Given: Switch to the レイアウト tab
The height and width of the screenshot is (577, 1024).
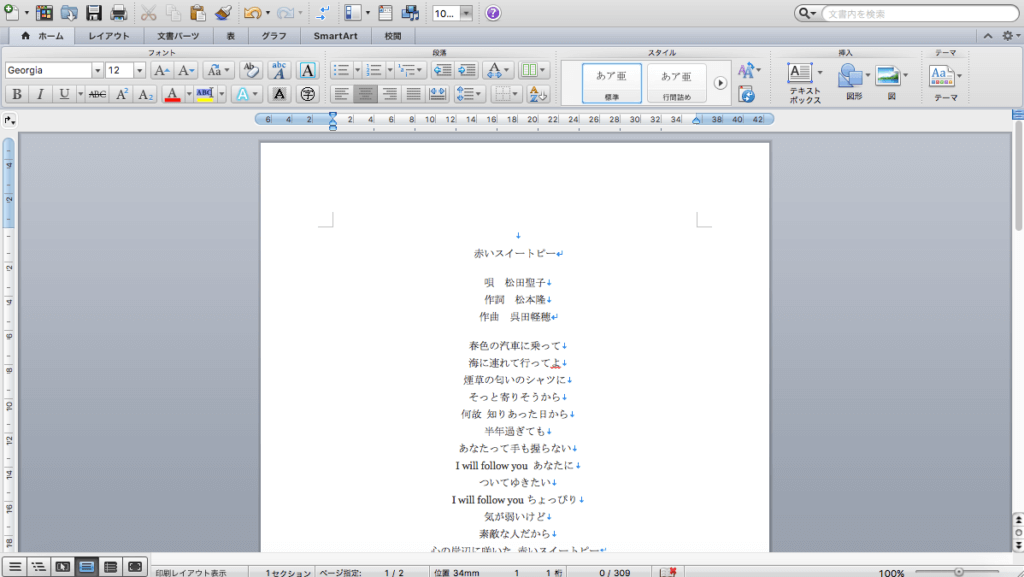Looking at the screenshot, I should click(x=109, y=36).
